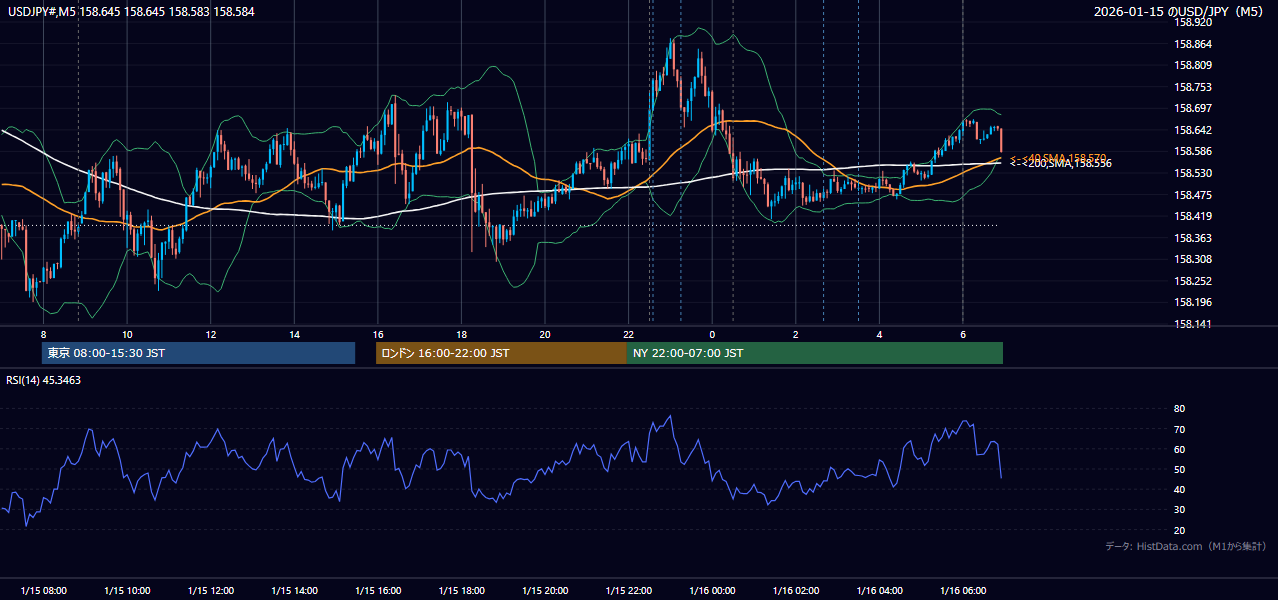Click hour tick '22' below the price chart

[x=628, y=334]
